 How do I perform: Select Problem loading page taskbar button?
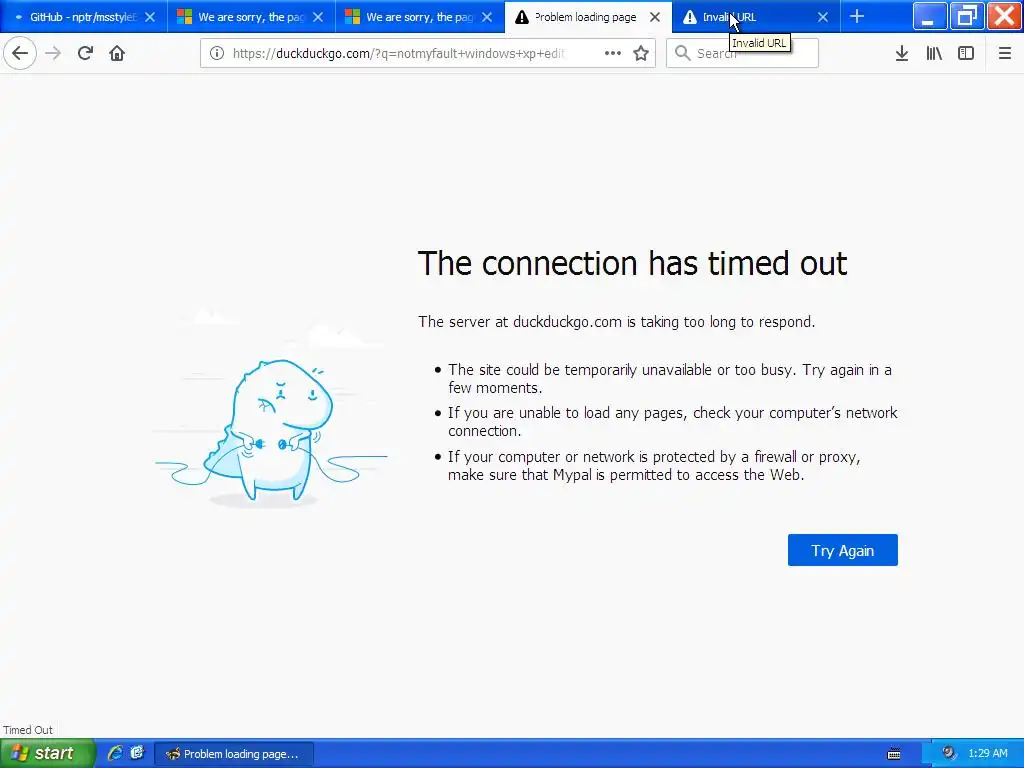pyautogui.click(x=234, y=754)
